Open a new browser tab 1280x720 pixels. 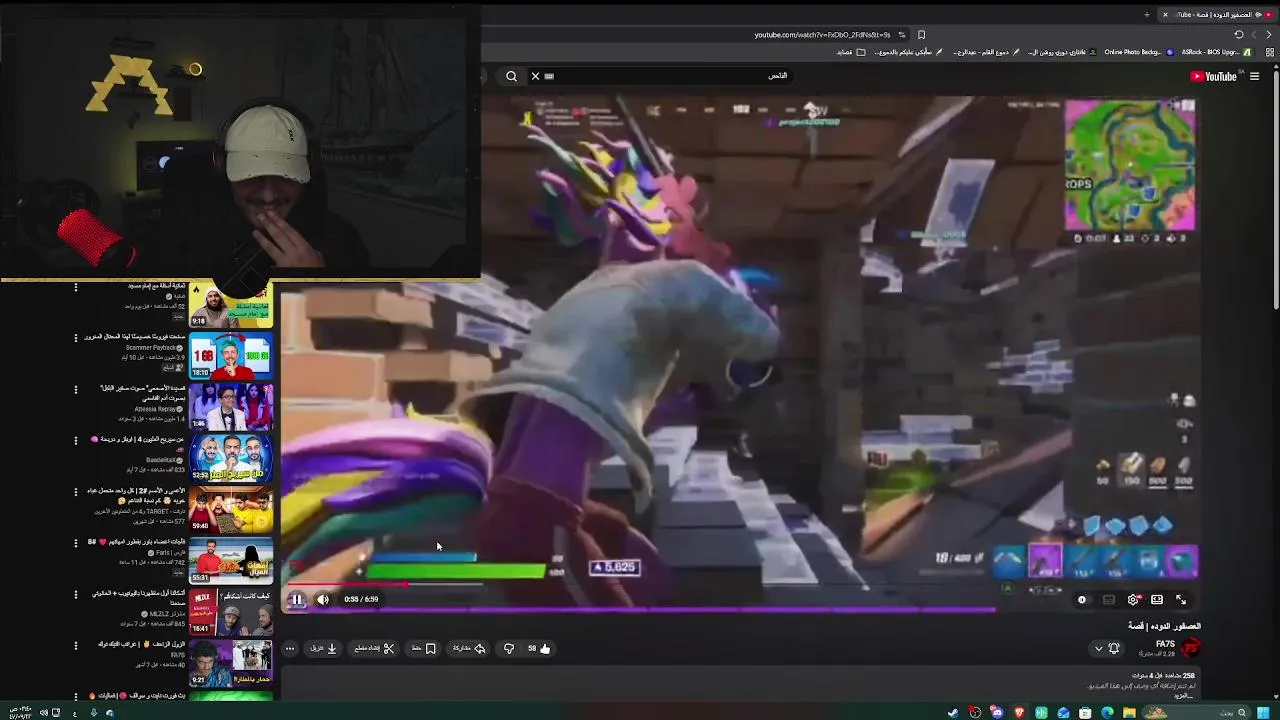[1147, 15]
